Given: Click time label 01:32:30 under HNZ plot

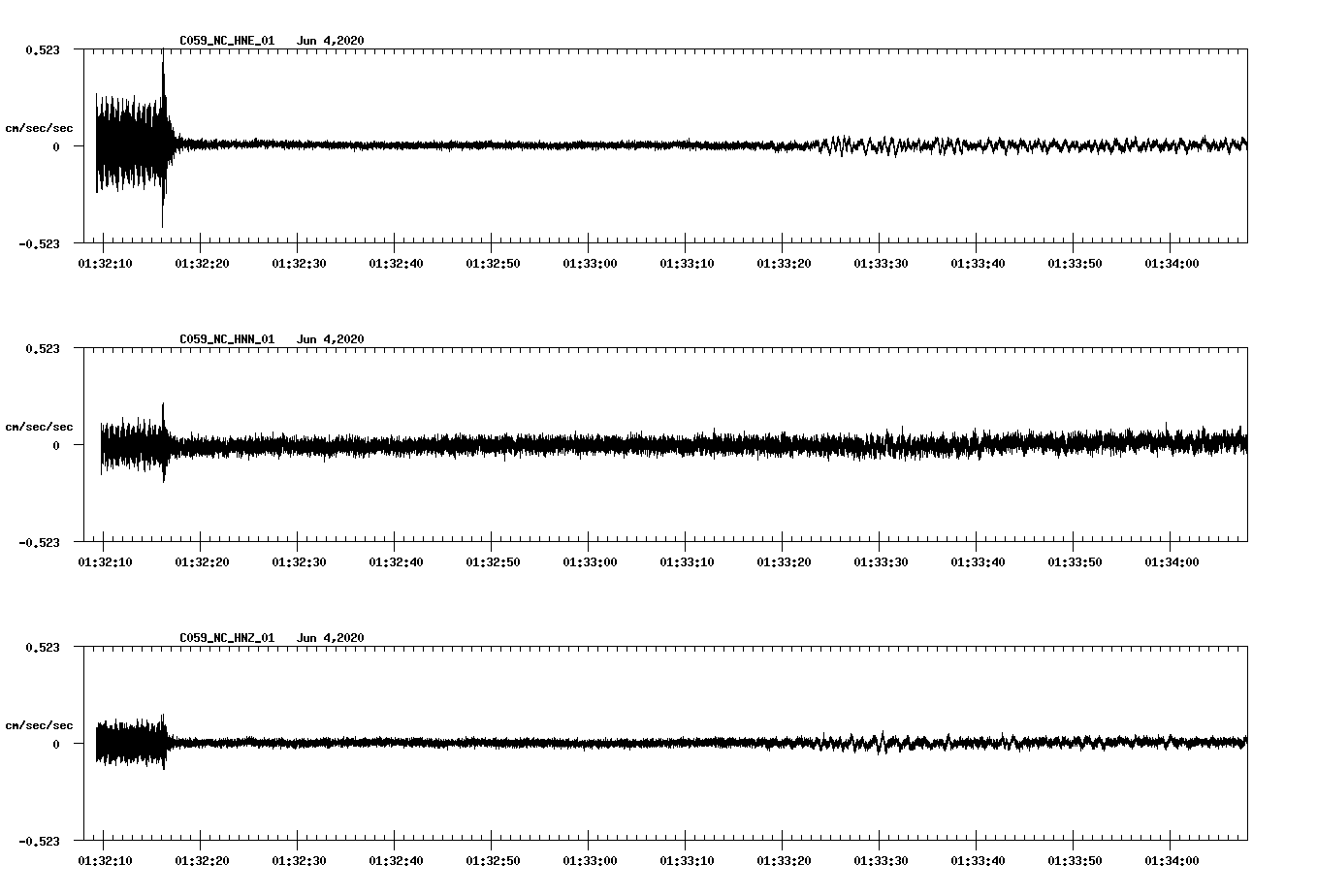Looking at the screenshot, I should point(299,861).
